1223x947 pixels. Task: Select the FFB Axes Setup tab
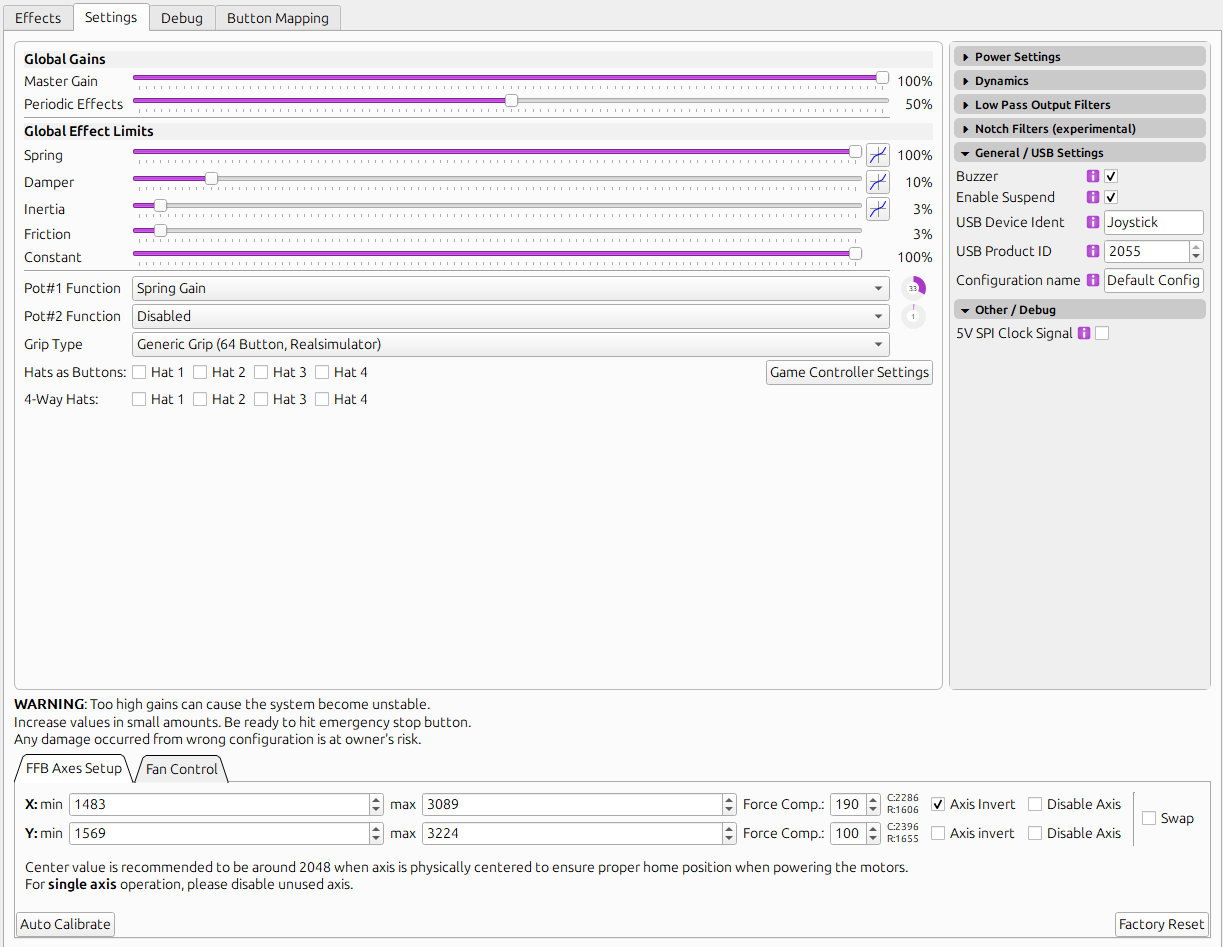pos(73,768)
